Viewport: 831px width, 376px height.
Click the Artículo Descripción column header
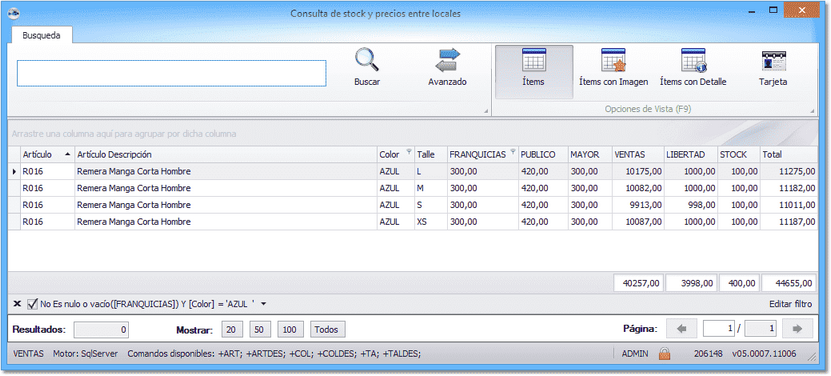pyautogui.click(x=225, y=155)
